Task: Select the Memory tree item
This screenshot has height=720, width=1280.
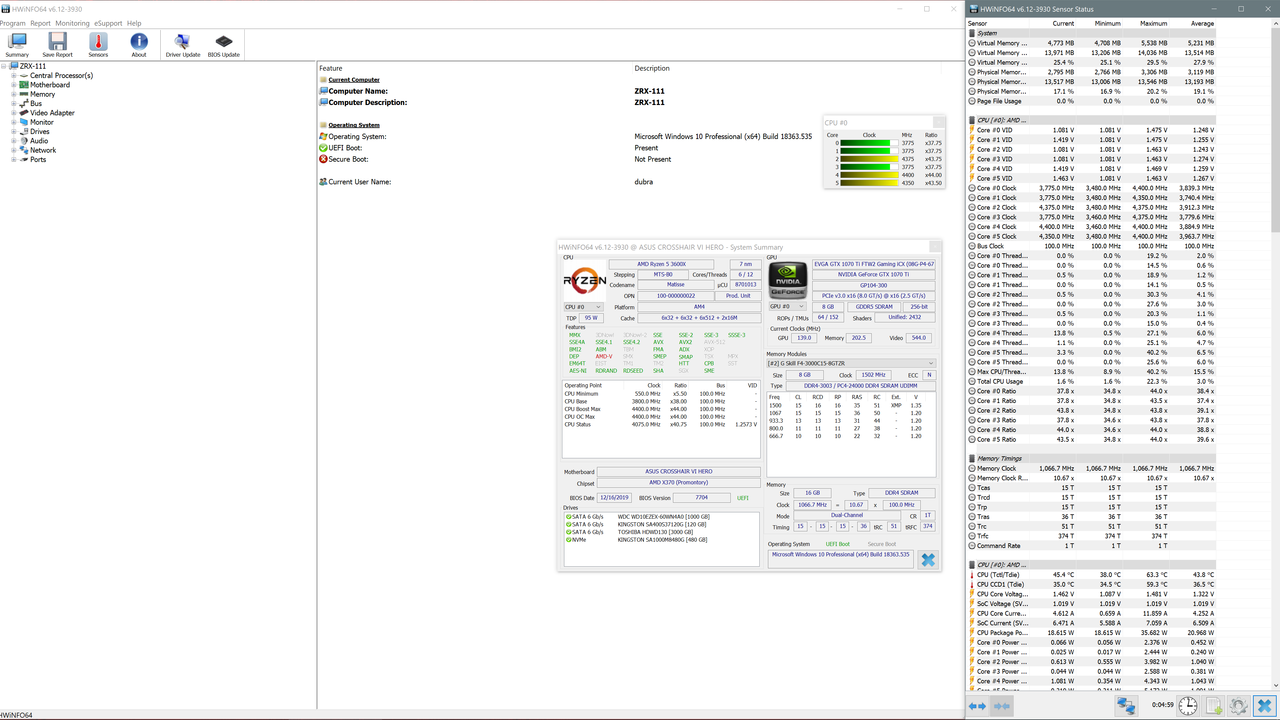Action: (42, 94)
